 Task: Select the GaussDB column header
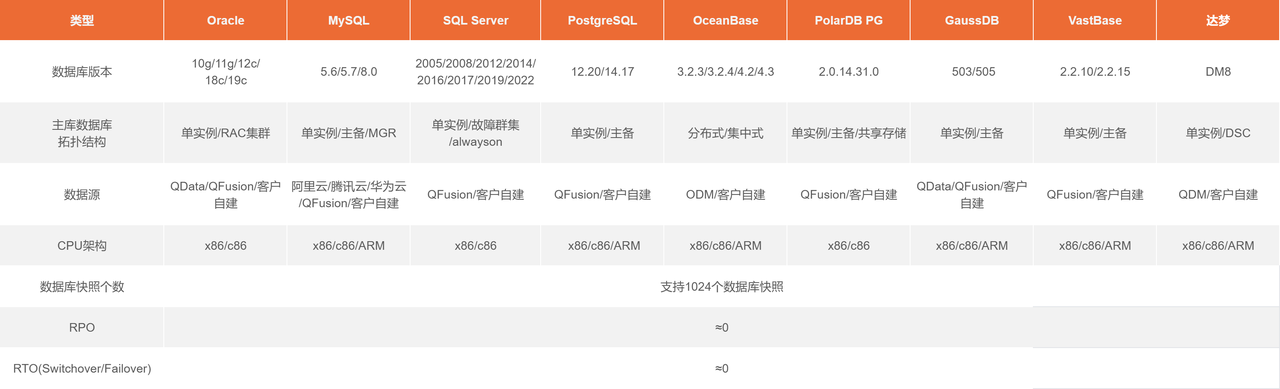pos(971,20)
